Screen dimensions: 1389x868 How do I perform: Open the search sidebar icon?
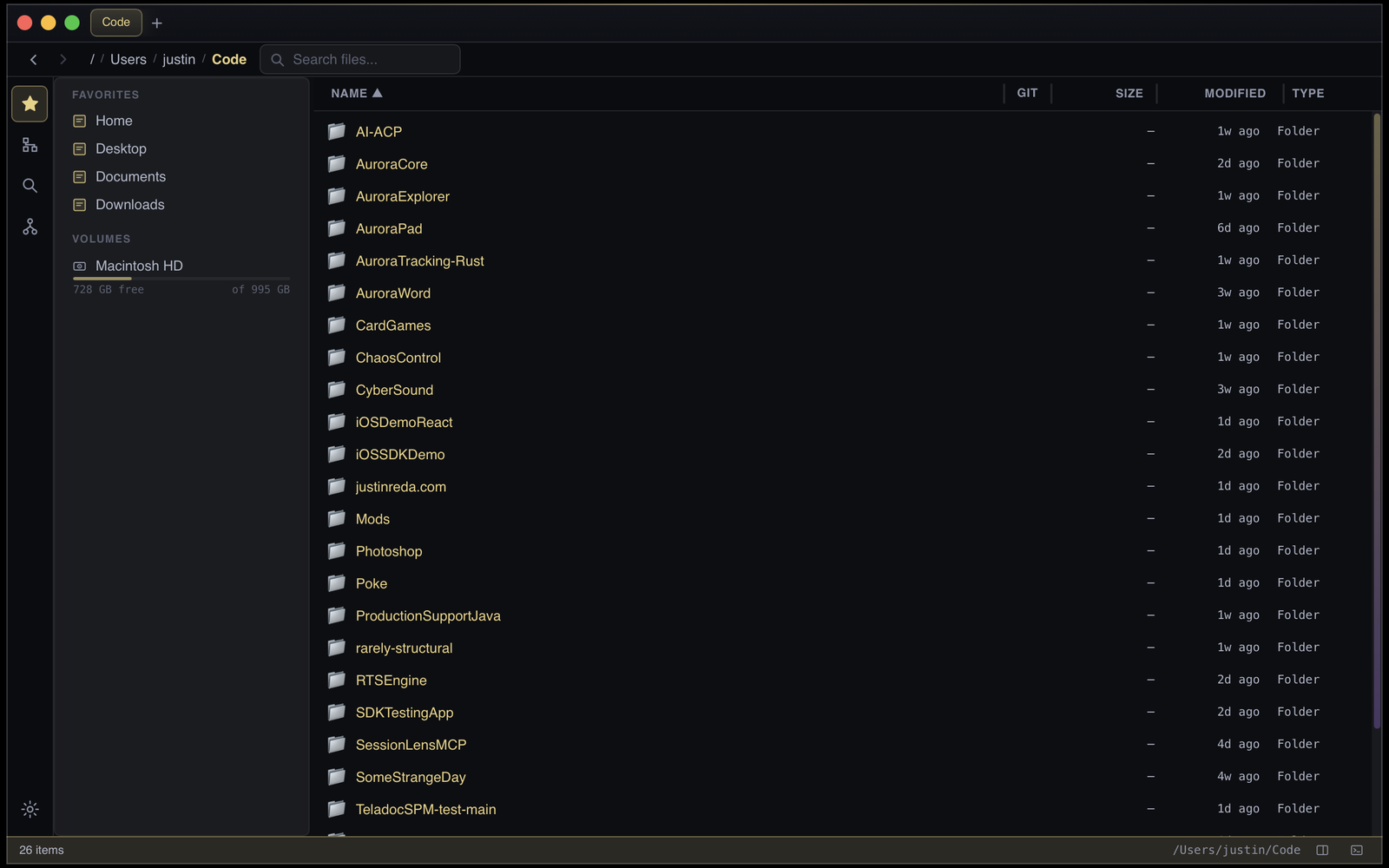click(x=30, y=186)
